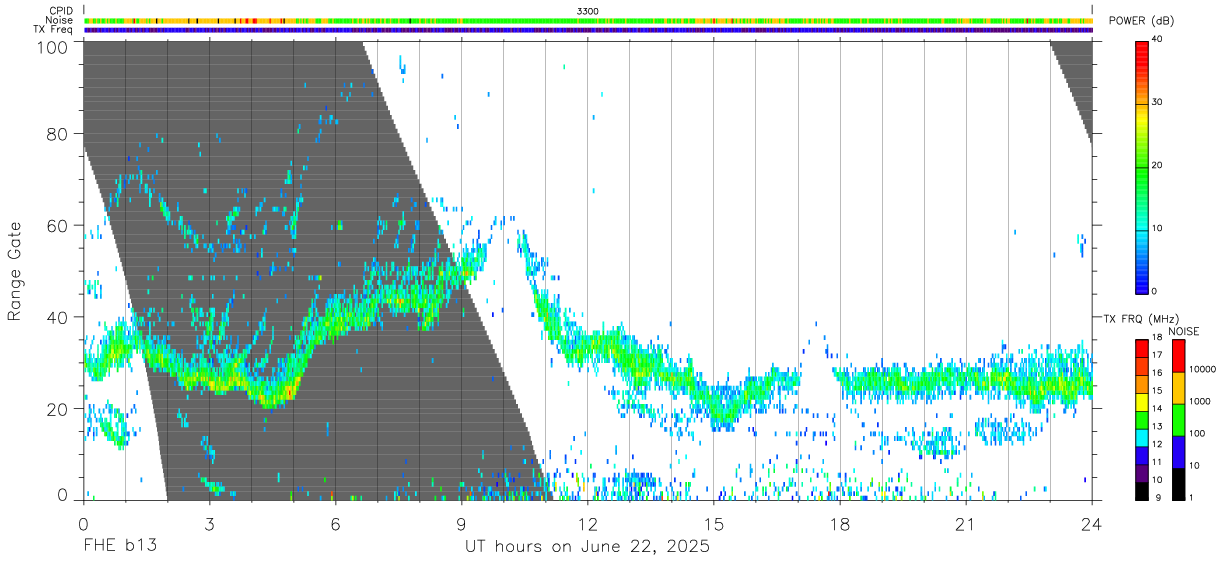
Task: Click the CPID label at top left
Action: point(60,11)
